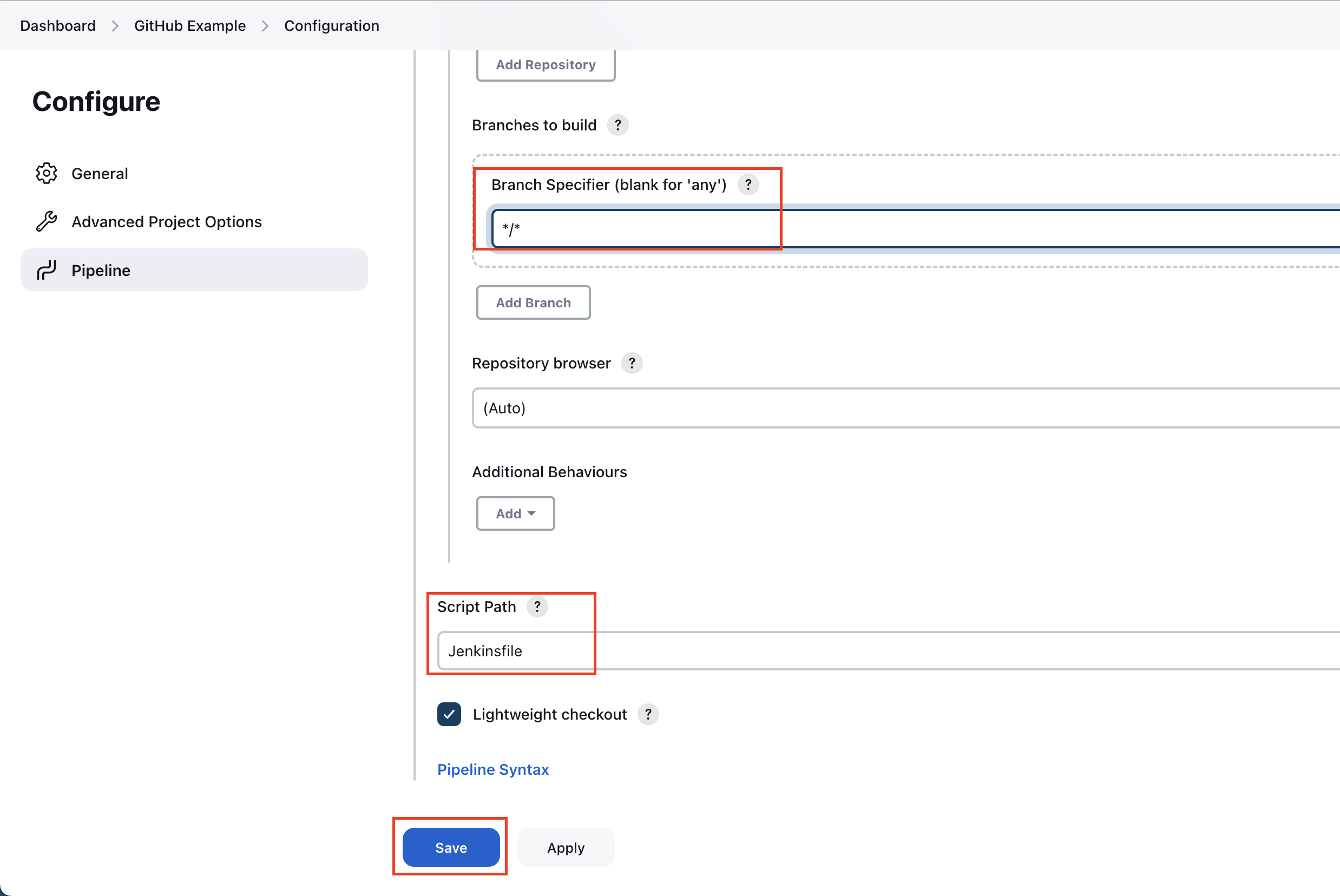
Task: Disable the Lightweight checkout option
Action: [449, 714]
